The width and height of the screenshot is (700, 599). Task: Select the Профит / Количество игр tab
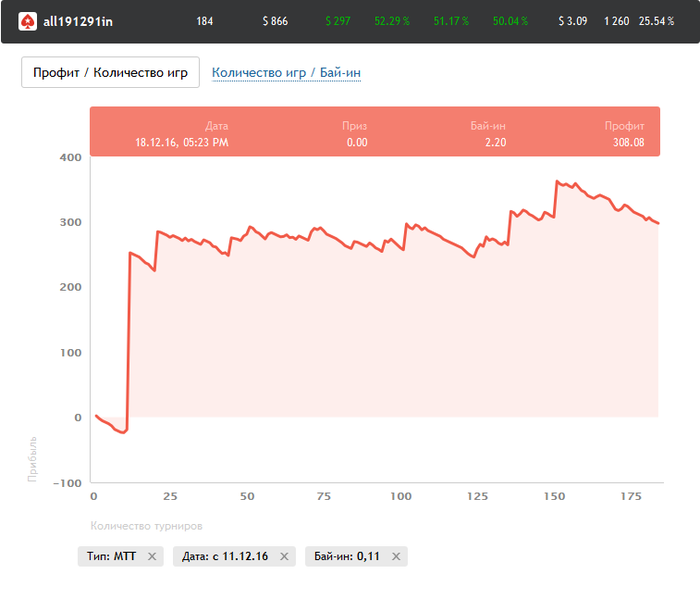110,73
